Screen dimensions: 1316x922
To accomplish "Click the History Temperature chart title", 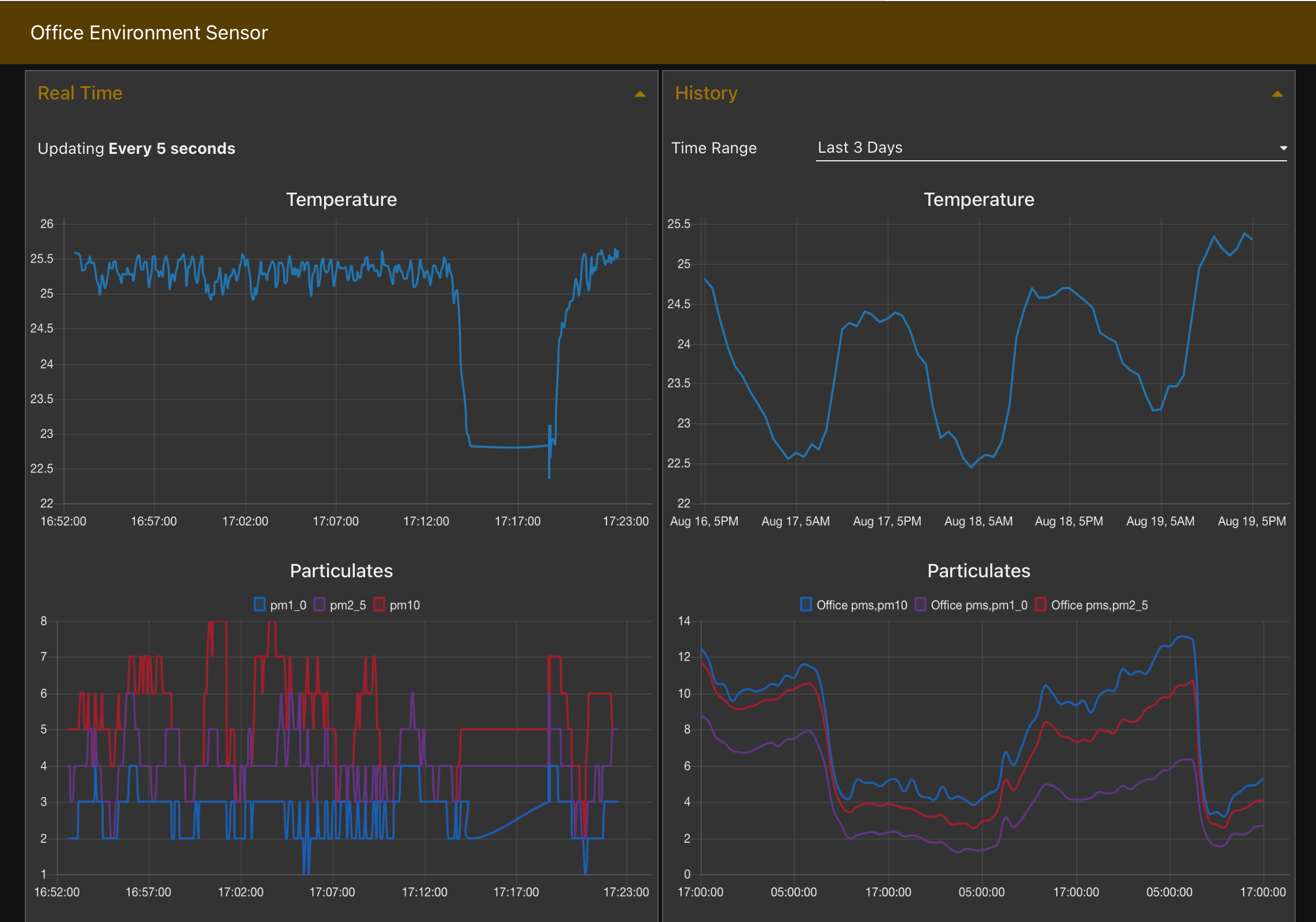I will tap(979, 200).
